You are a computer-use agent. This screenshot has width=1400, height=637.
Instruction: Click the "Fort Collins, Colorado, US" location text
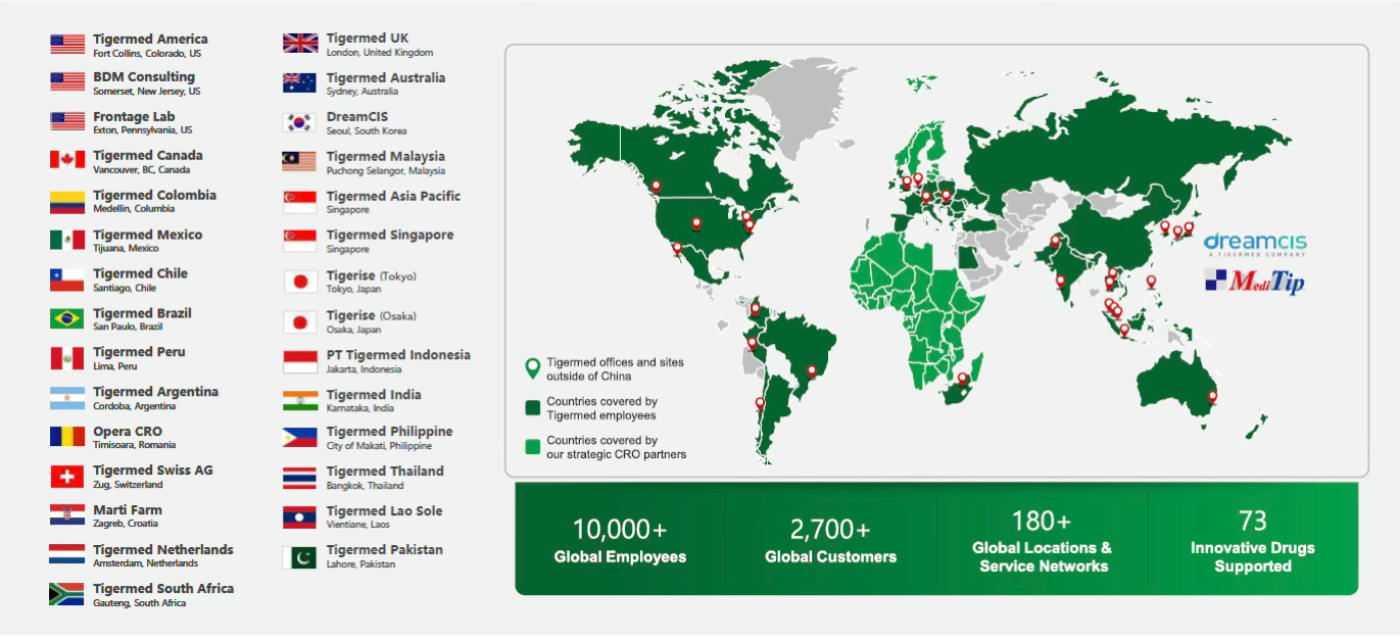[x=147, y=53]
